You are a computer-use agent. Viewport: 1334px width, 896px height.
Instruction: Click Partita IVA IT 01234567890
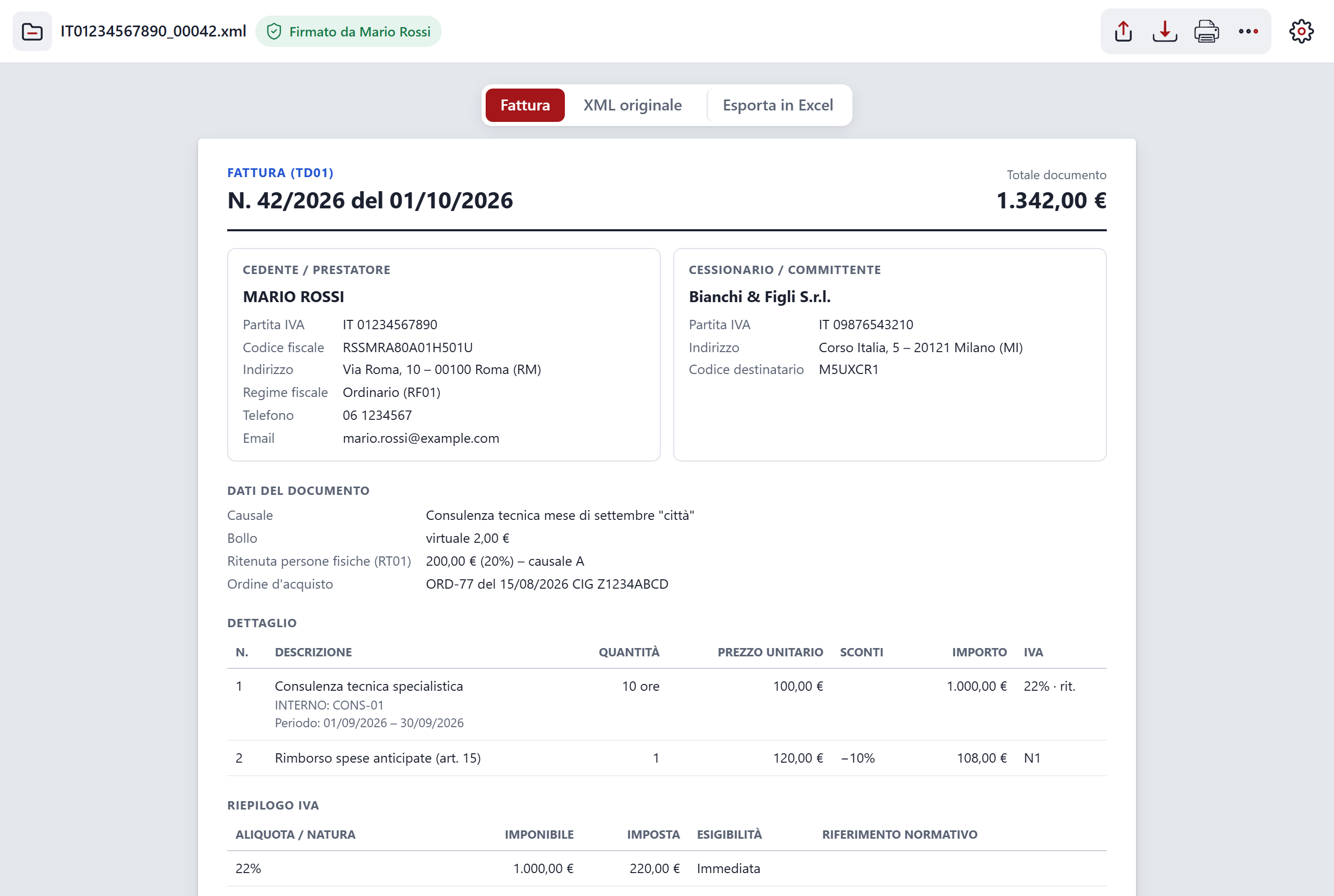click(x=390, y=325)
